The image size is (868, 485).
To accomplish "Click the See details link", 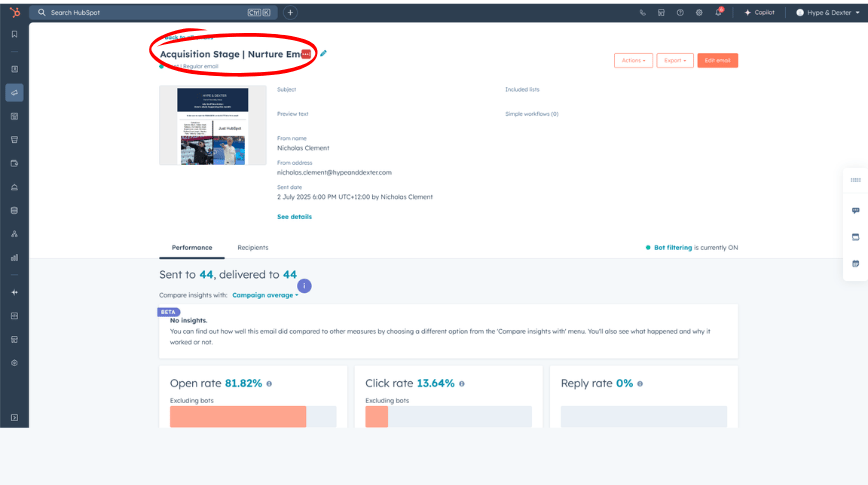I will tap(294, 216).
